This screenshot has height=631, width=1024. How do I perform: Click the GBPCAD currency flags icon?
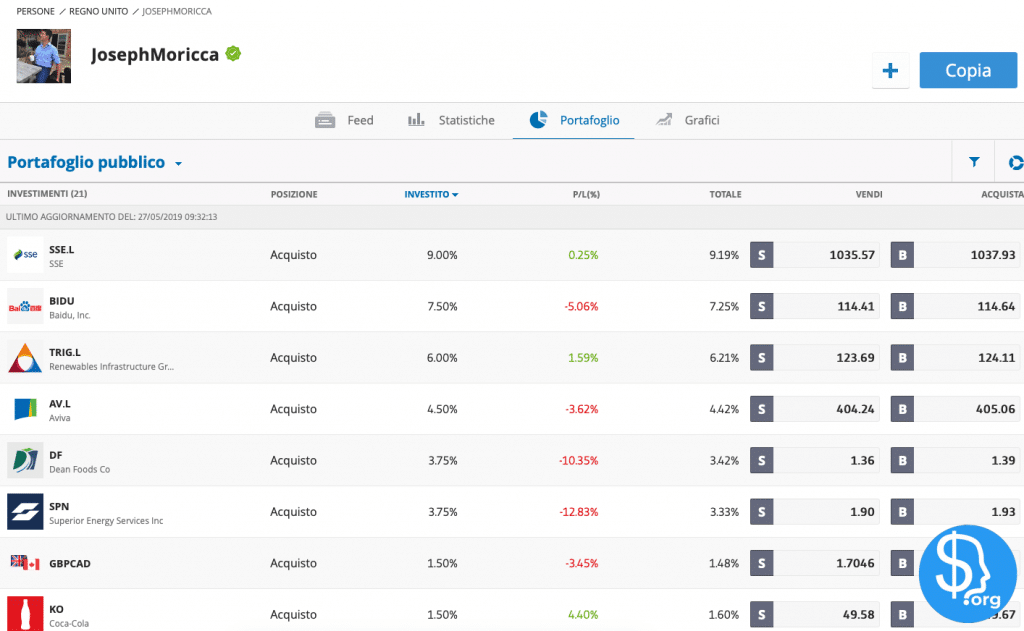[25, 563]
